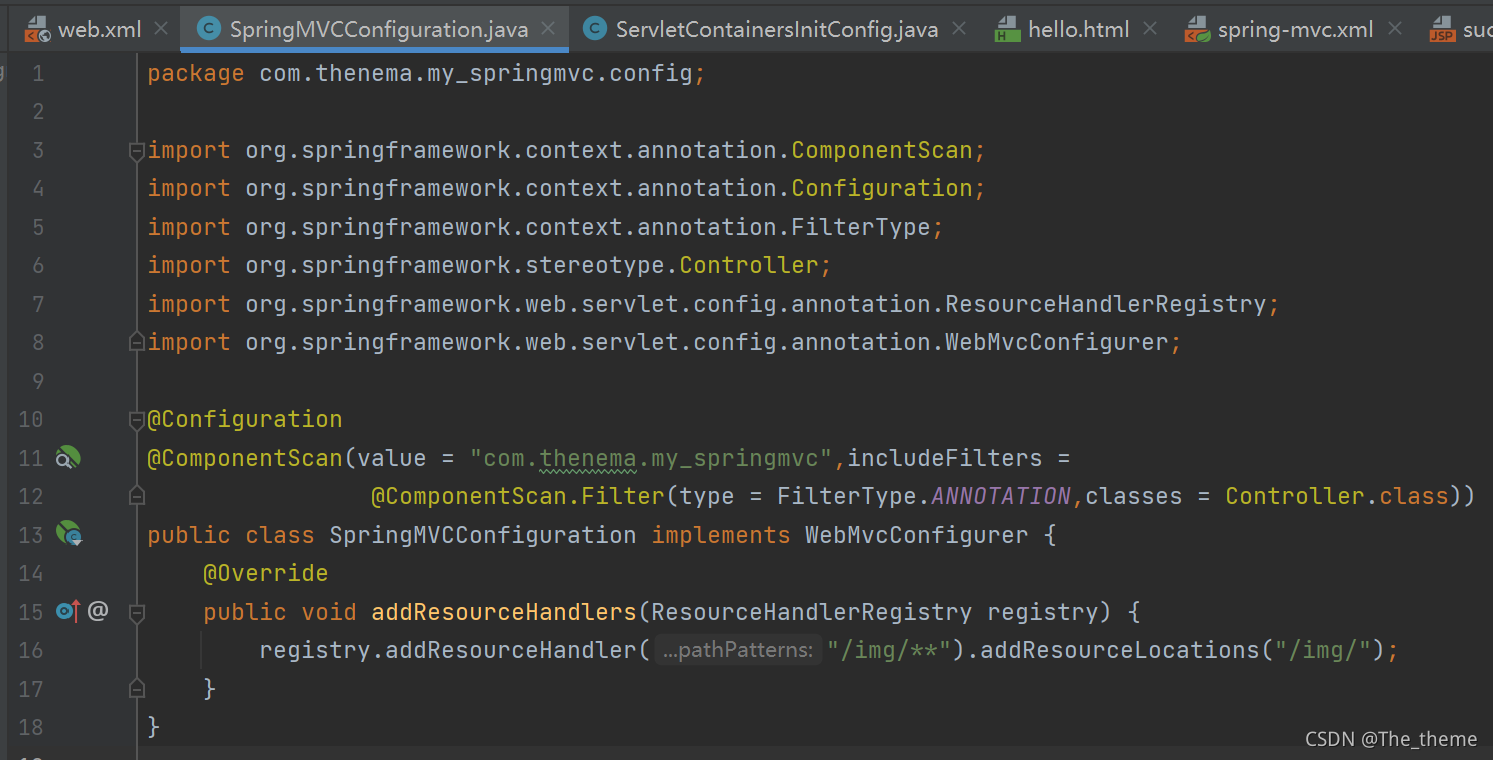This screenshot has width=1493, height=760.
Task: Click Controller.class on line 12
Action: pyautogui.click(x=1337, y=496)
